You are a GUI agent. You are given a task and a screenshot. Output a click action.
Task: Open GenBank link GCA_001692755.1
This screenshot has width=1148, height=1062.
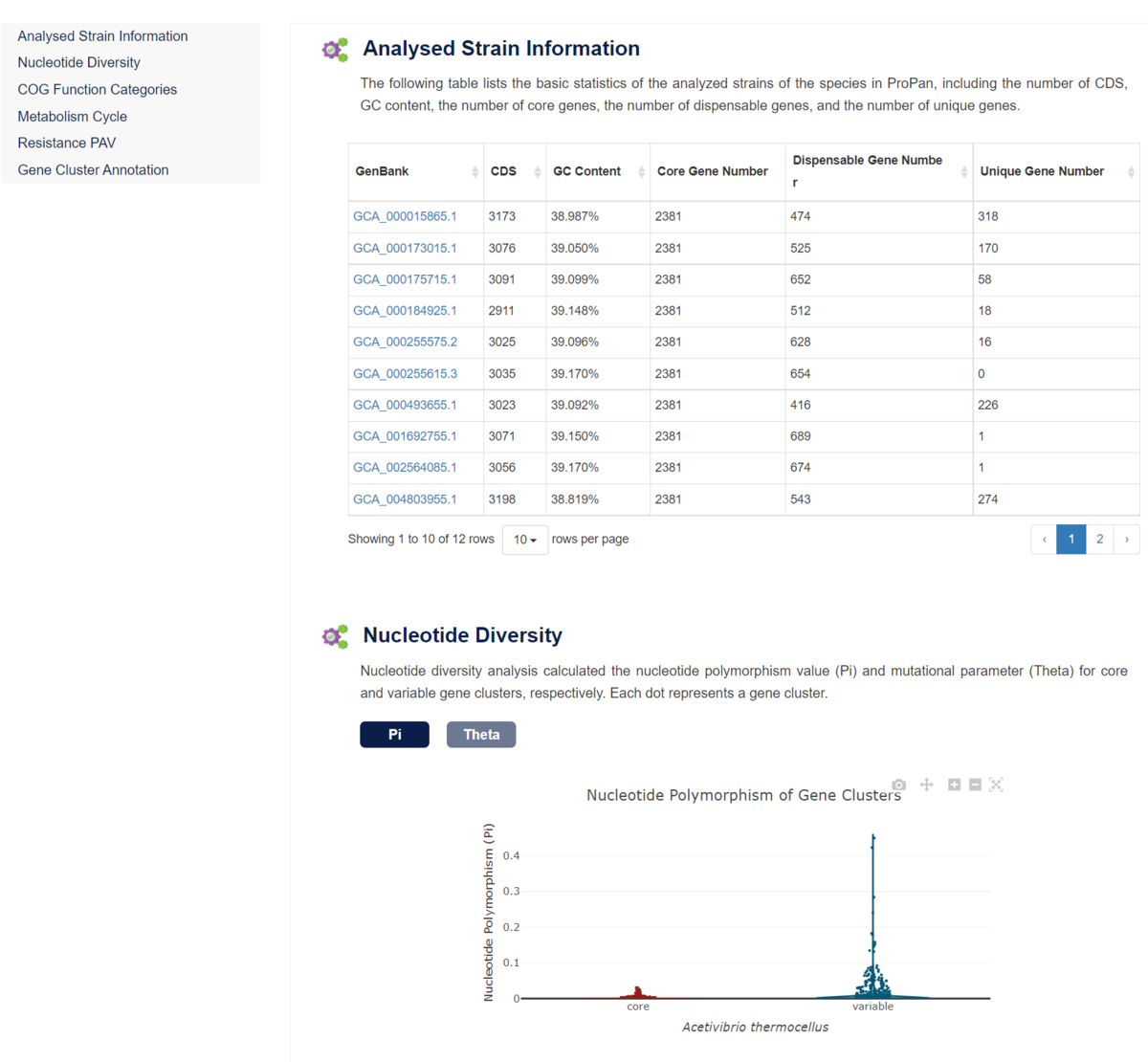pos(405,436)
